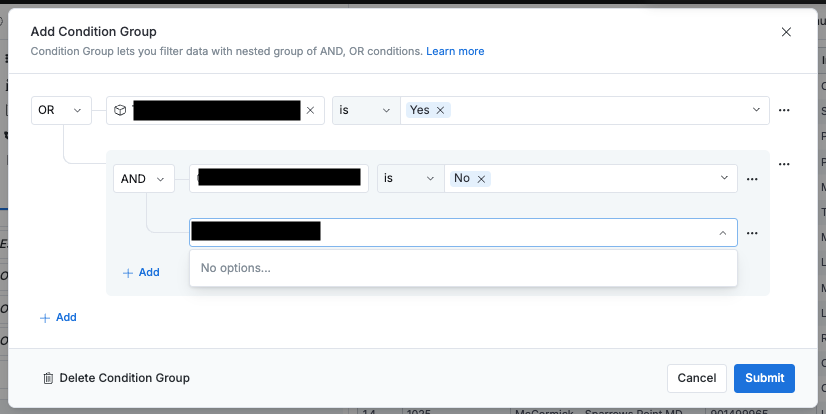This screenshot has width=826, height=414.
Task: Add a condition inside the nested AND group
Action: tap(141, 272)
